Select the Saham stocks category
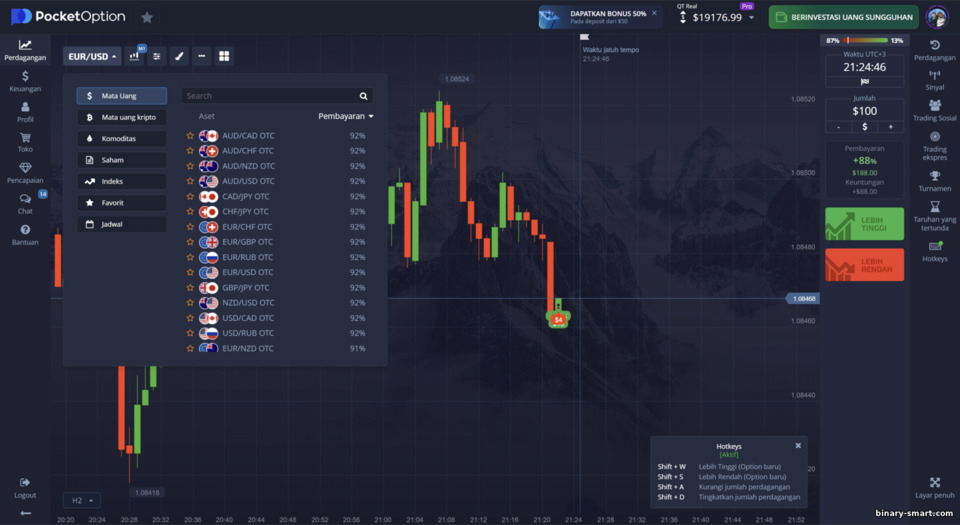This screenshot has width=960, height=525. click(121, 160)
